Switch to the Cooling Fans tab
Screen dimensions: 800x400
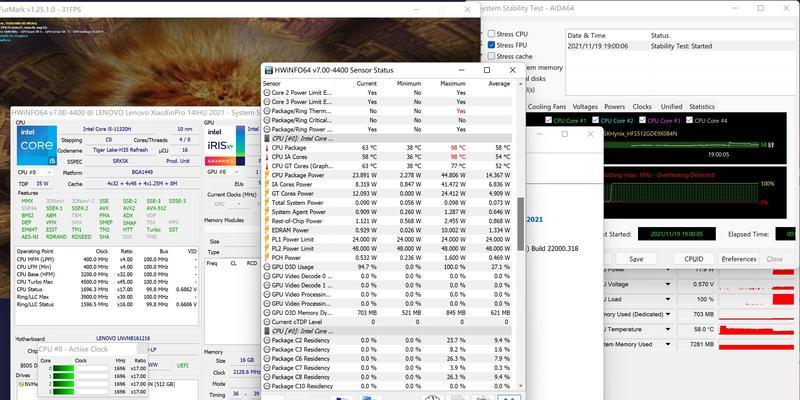(546, 107)
